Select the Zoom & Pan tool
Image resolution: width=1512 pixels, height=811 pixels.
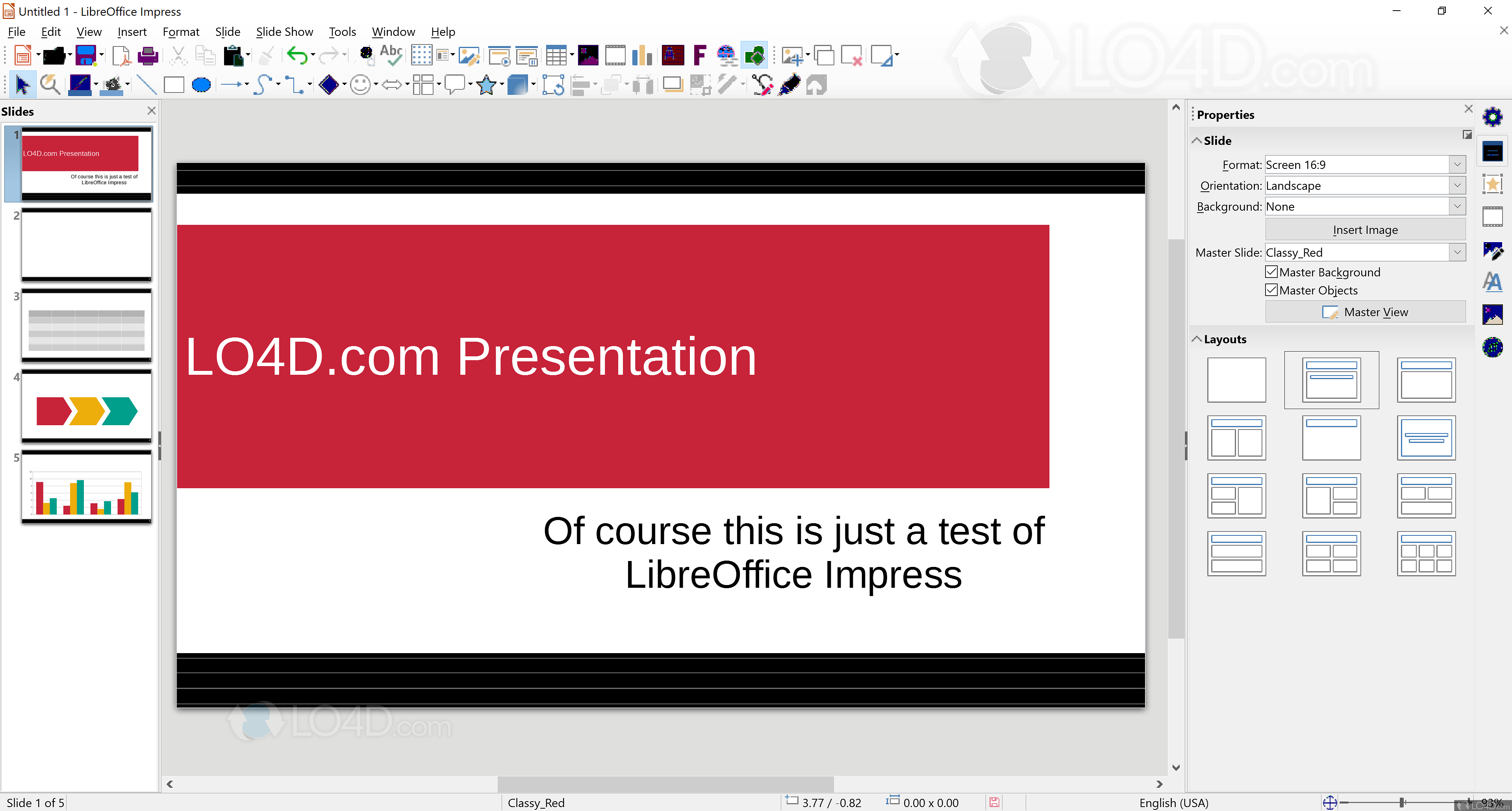50,85
